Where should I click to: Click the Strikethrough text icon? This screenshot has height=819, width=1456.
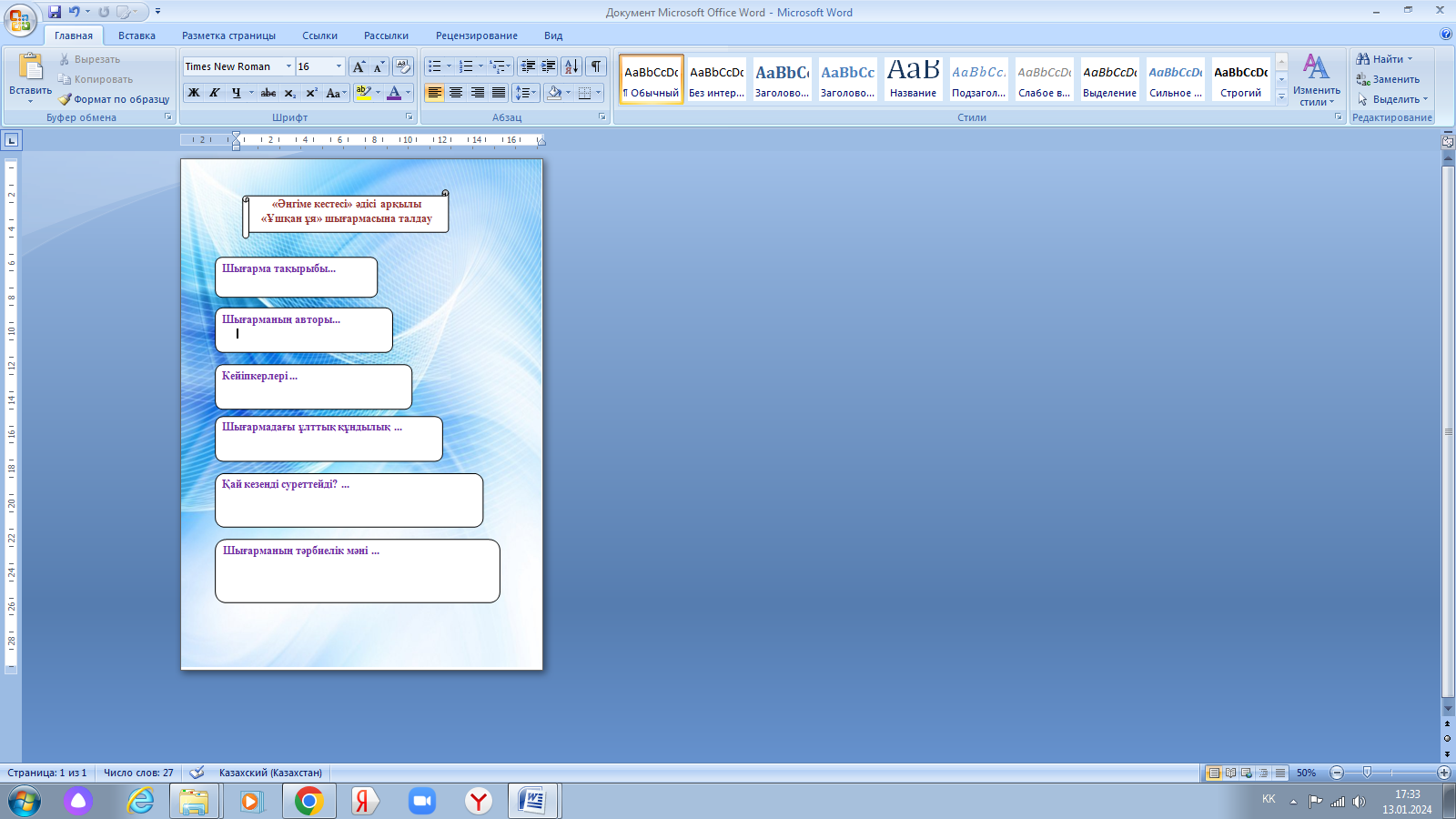[268, 93]
